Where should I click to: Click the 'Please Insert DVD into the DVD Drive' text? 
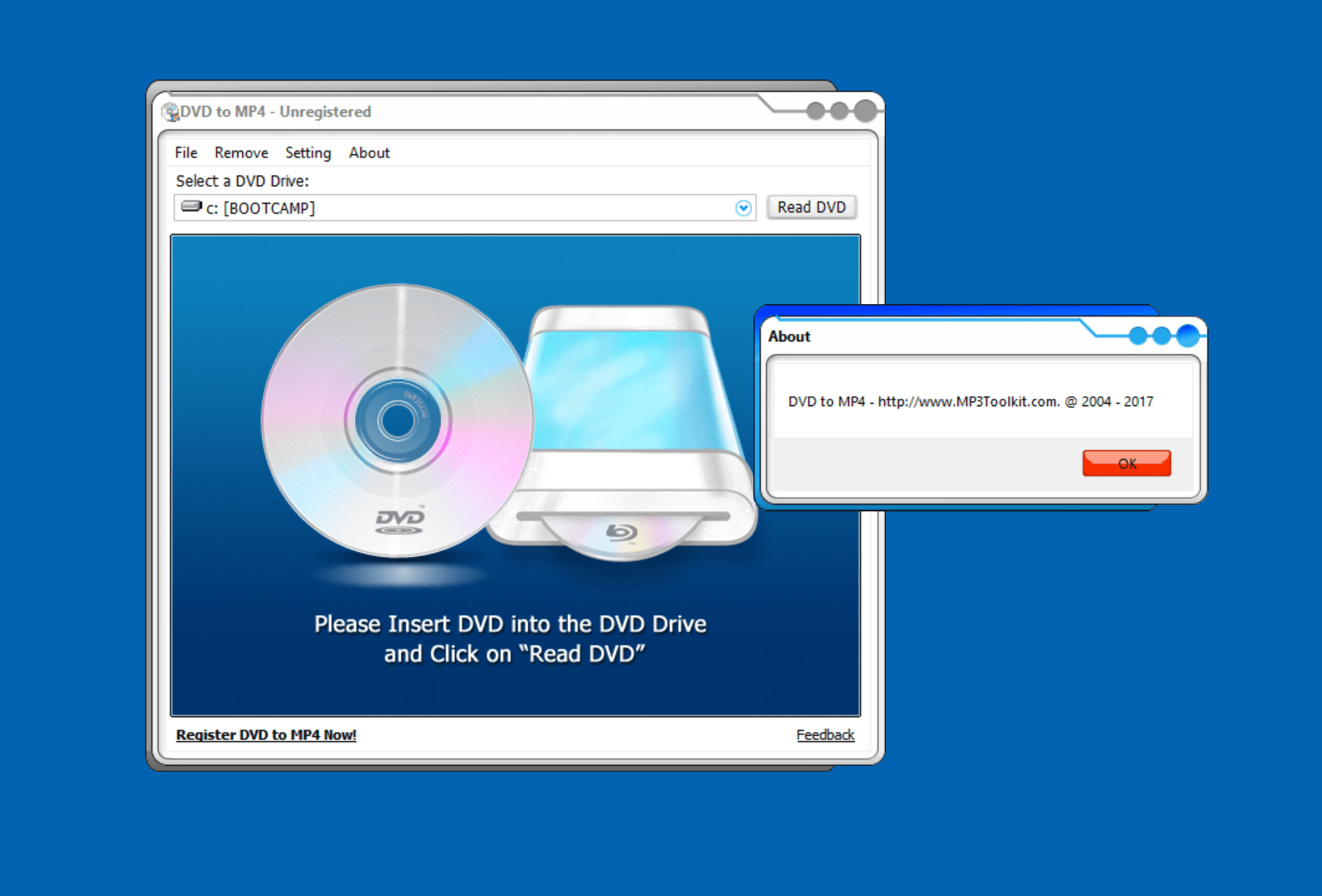tap(510, 623)
